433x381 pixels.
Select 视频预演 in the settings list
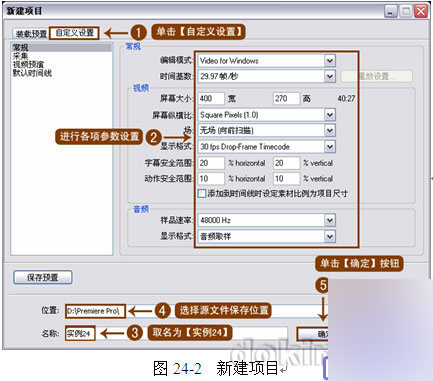click(28, 64)
